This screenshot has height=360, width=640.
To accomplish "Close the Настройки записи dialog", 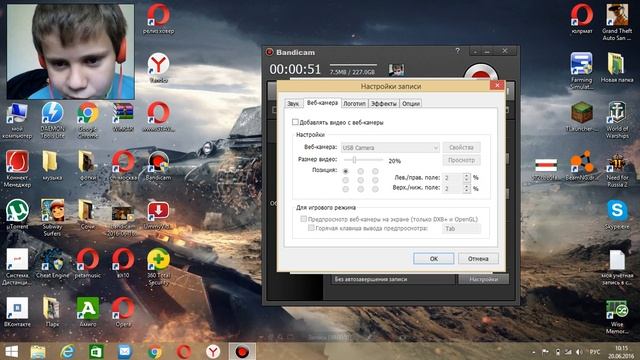I will 497,85.
